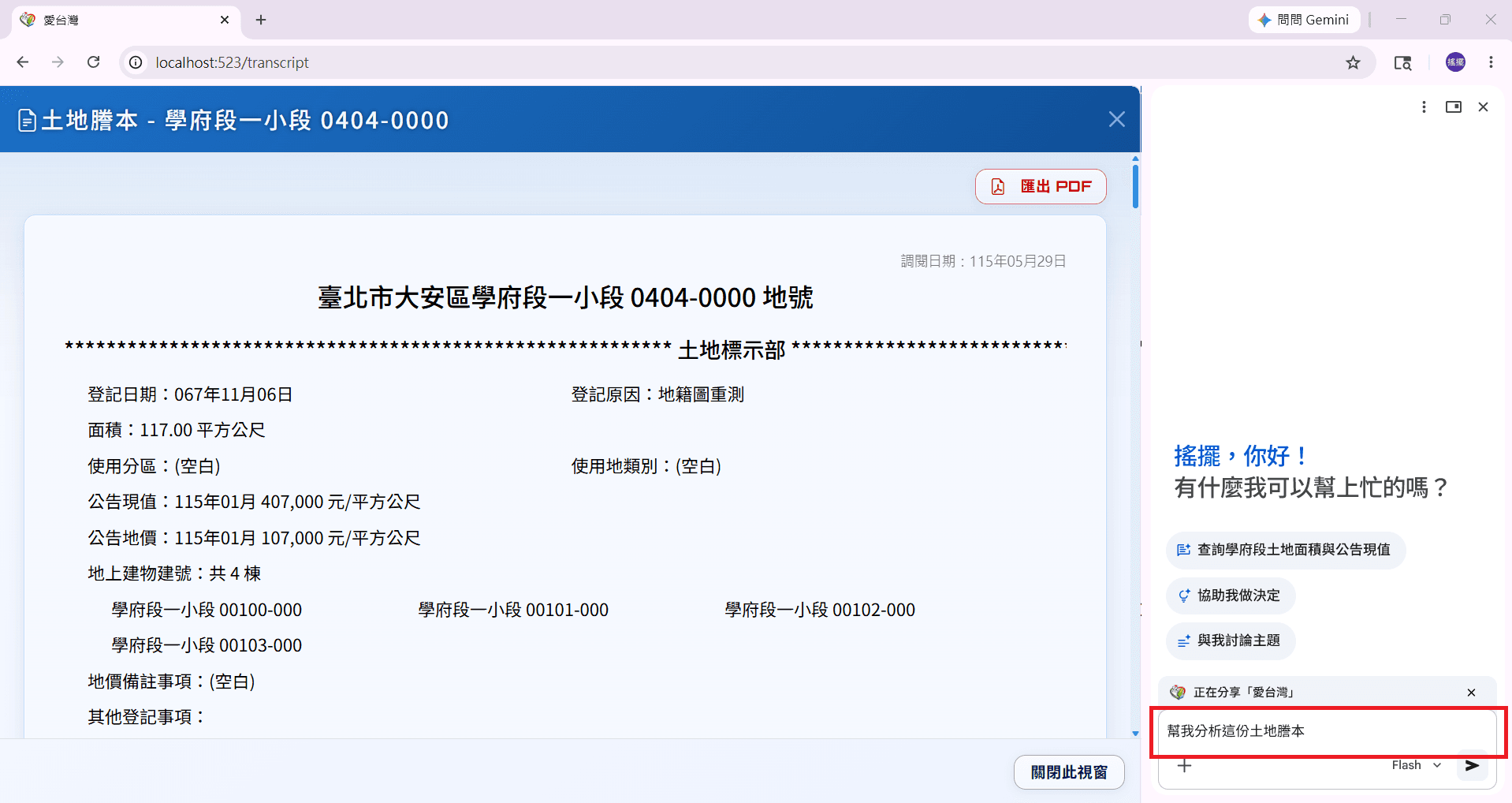Click the 地上建物建號:共 4 棟 text
Image resolution: width=1512 pixels, height=803 pixels.
(x=174, y=573)
